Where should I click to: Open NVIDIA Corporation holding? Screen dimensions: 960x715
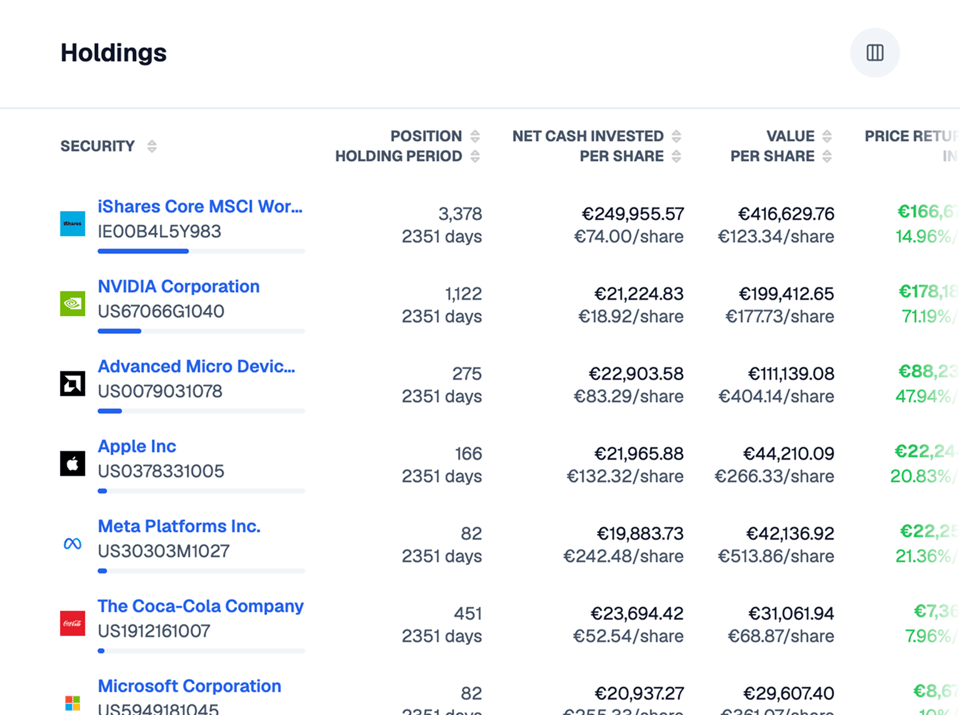[x=179, y=286]
